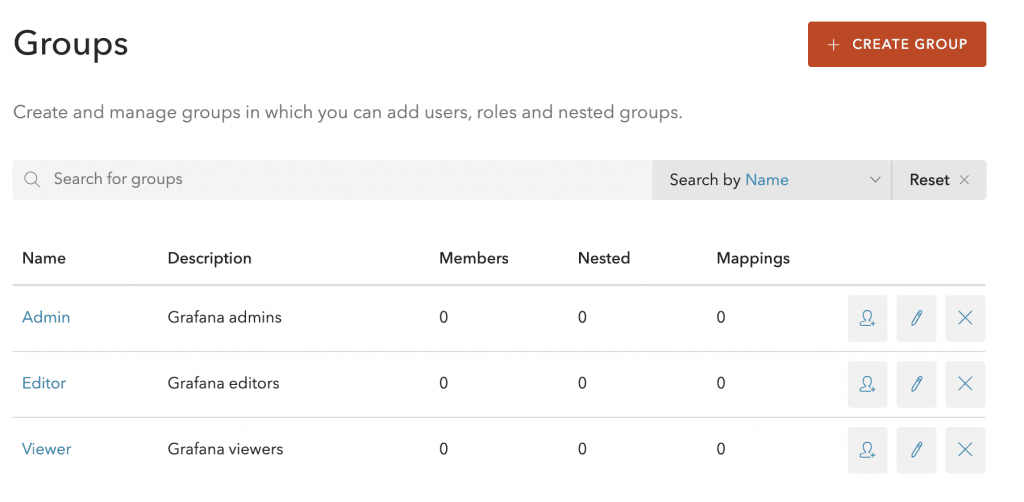Select the Grafana admins description

tap(225, 317)
